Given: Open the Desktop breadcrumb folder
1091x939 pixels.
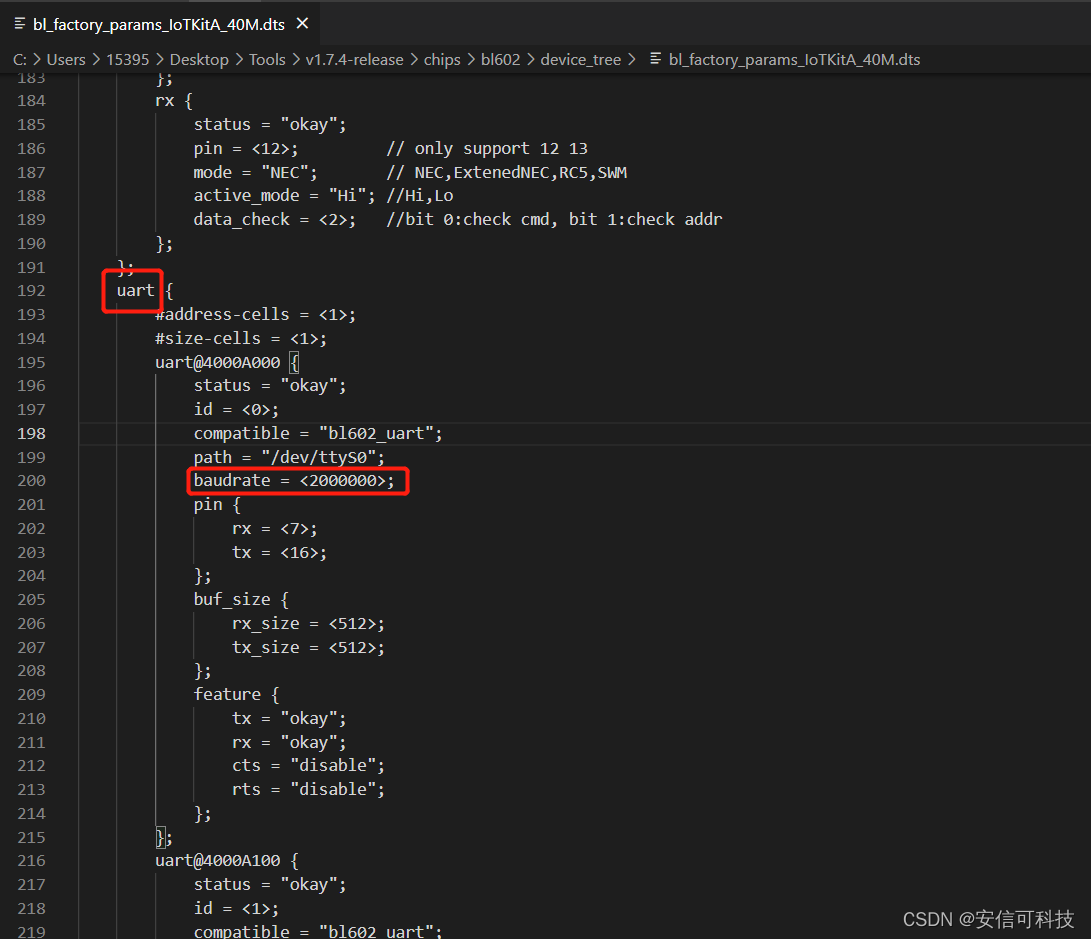Looking at the screenshot, I should (199, 60).
